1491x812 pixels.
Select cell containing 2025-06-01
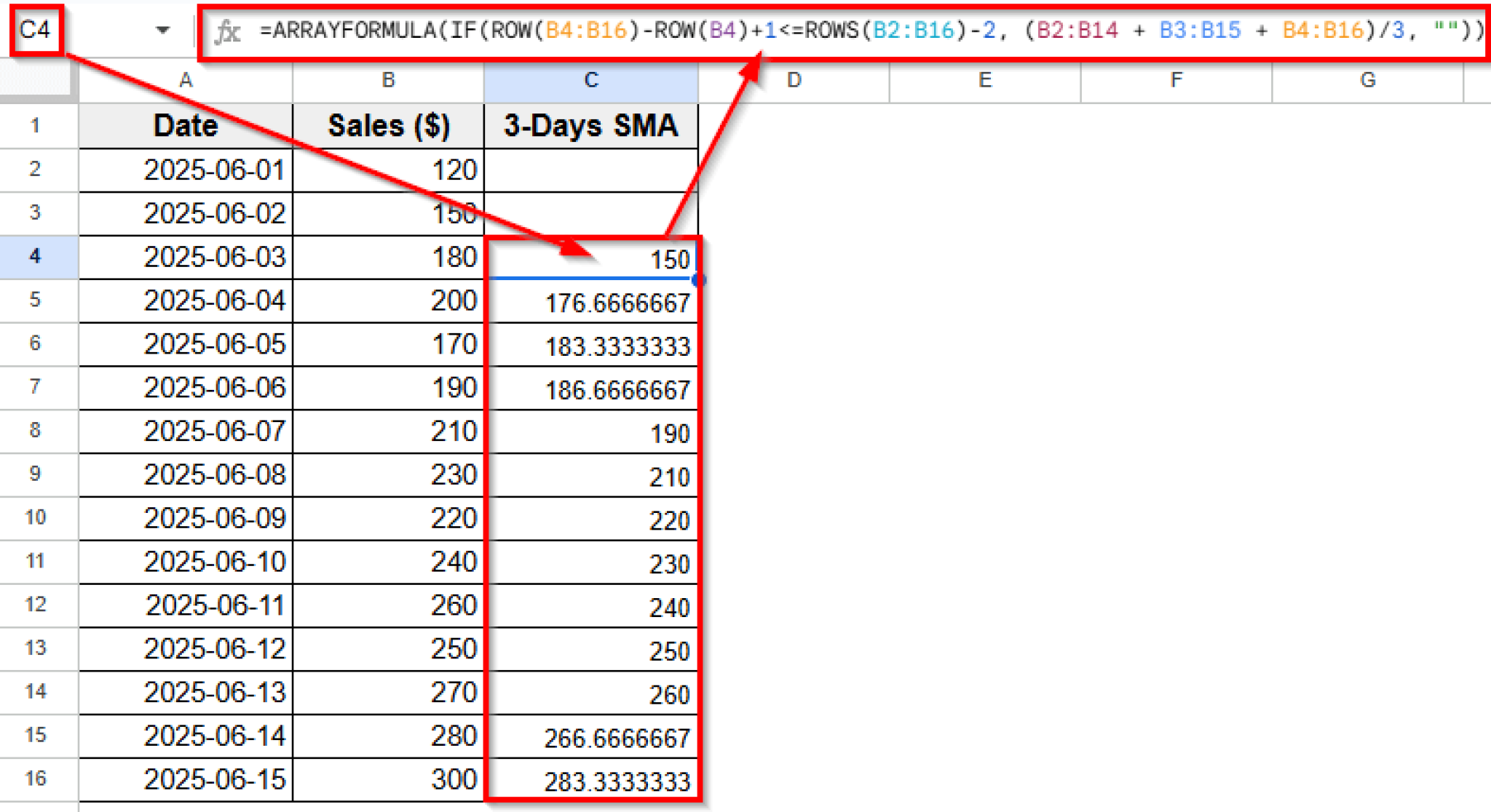pos(186,169)
